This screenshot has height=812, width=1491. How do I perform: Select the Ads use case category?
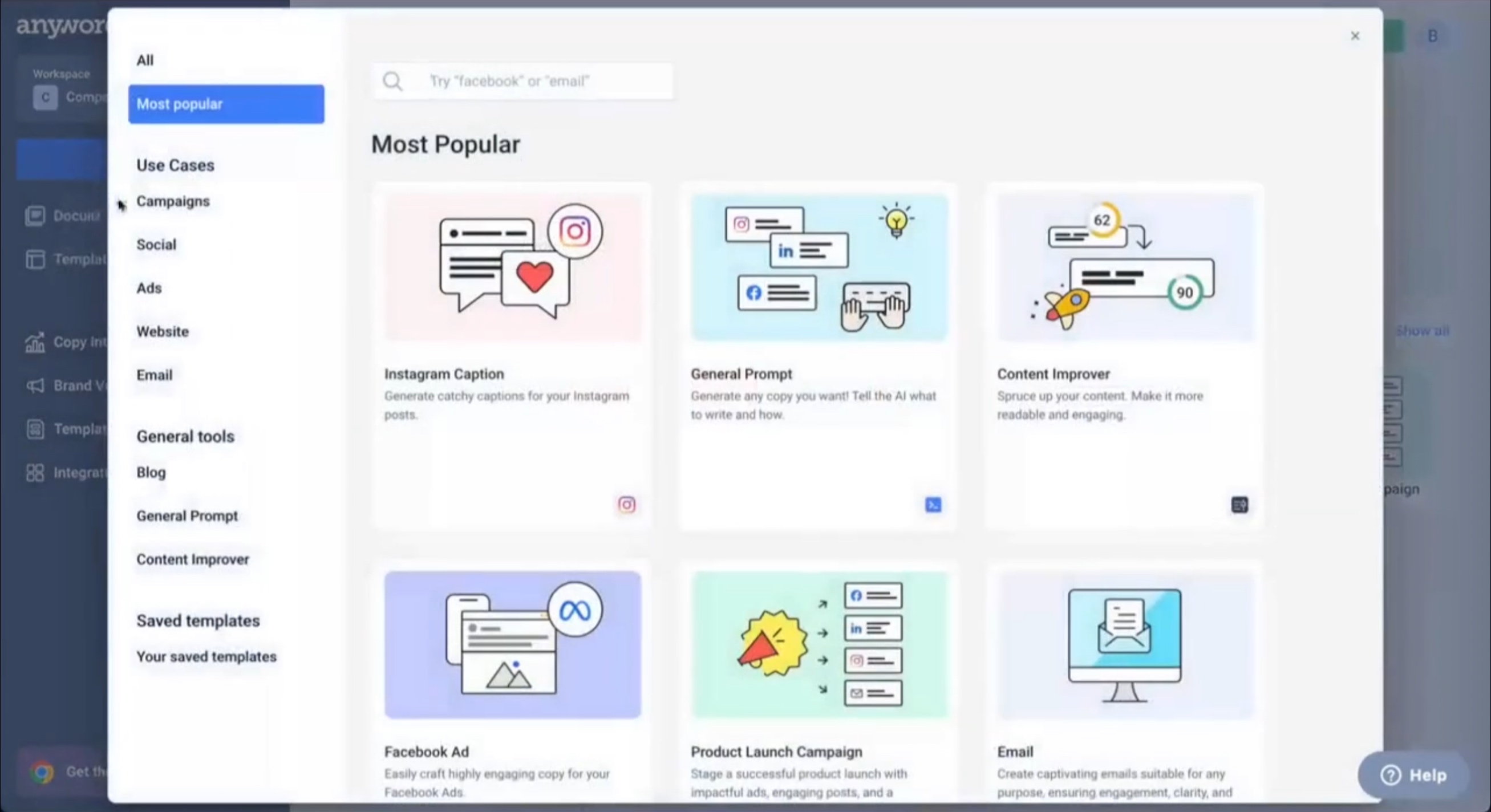pyautogui.click(x=149, y=287)
